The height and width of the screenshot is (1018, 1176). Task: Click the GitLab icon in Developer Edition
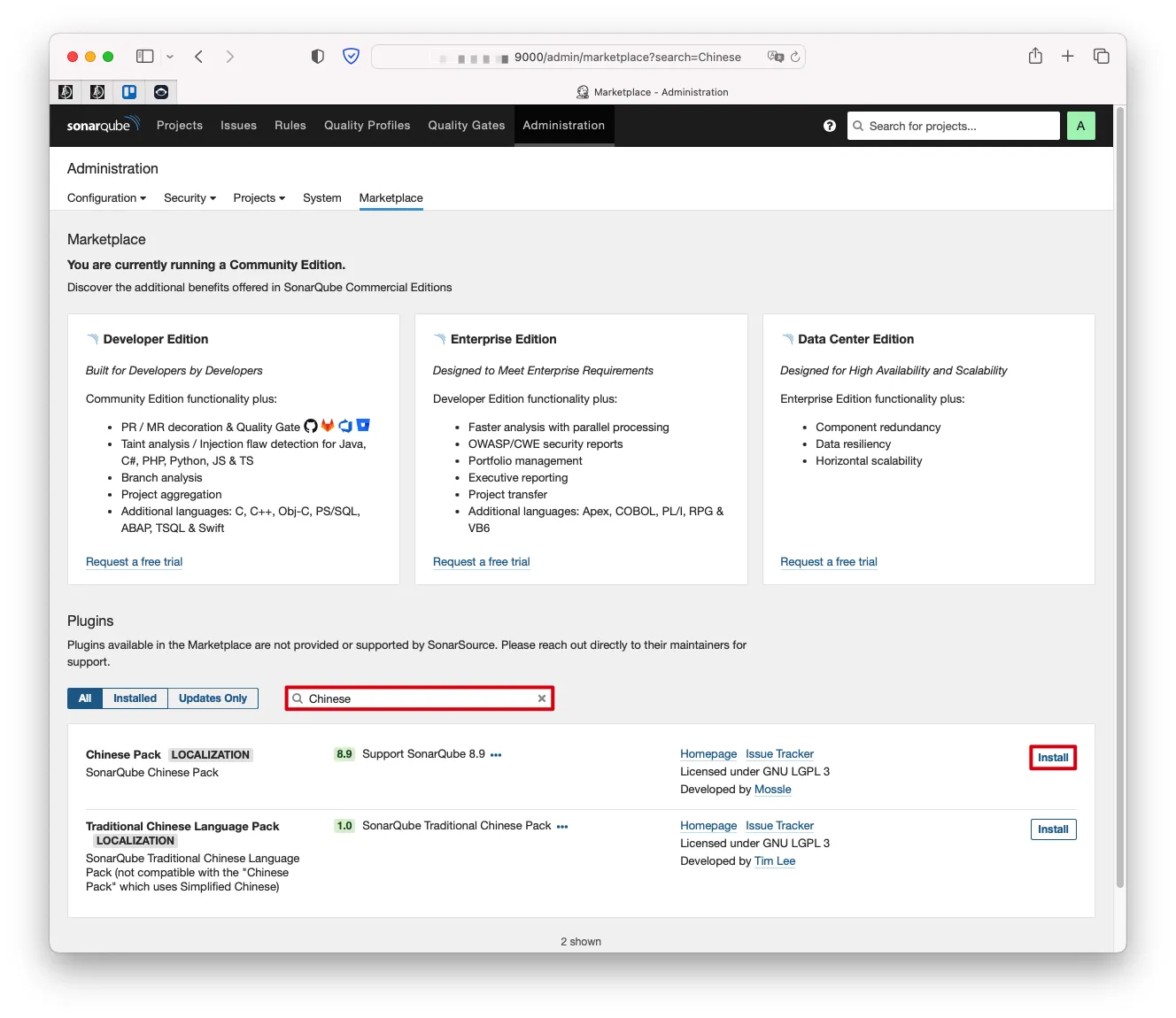click(328, 426)
